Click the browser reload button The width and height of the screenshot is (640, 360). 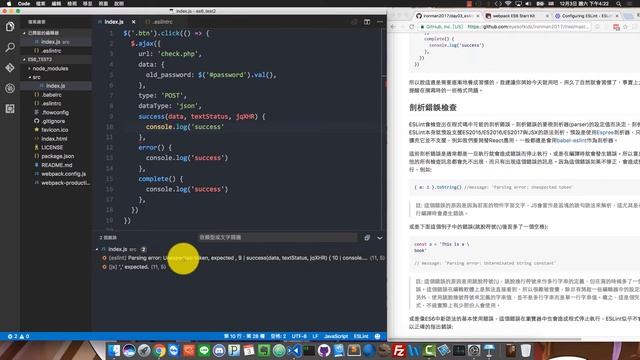[x=411, y=27]
